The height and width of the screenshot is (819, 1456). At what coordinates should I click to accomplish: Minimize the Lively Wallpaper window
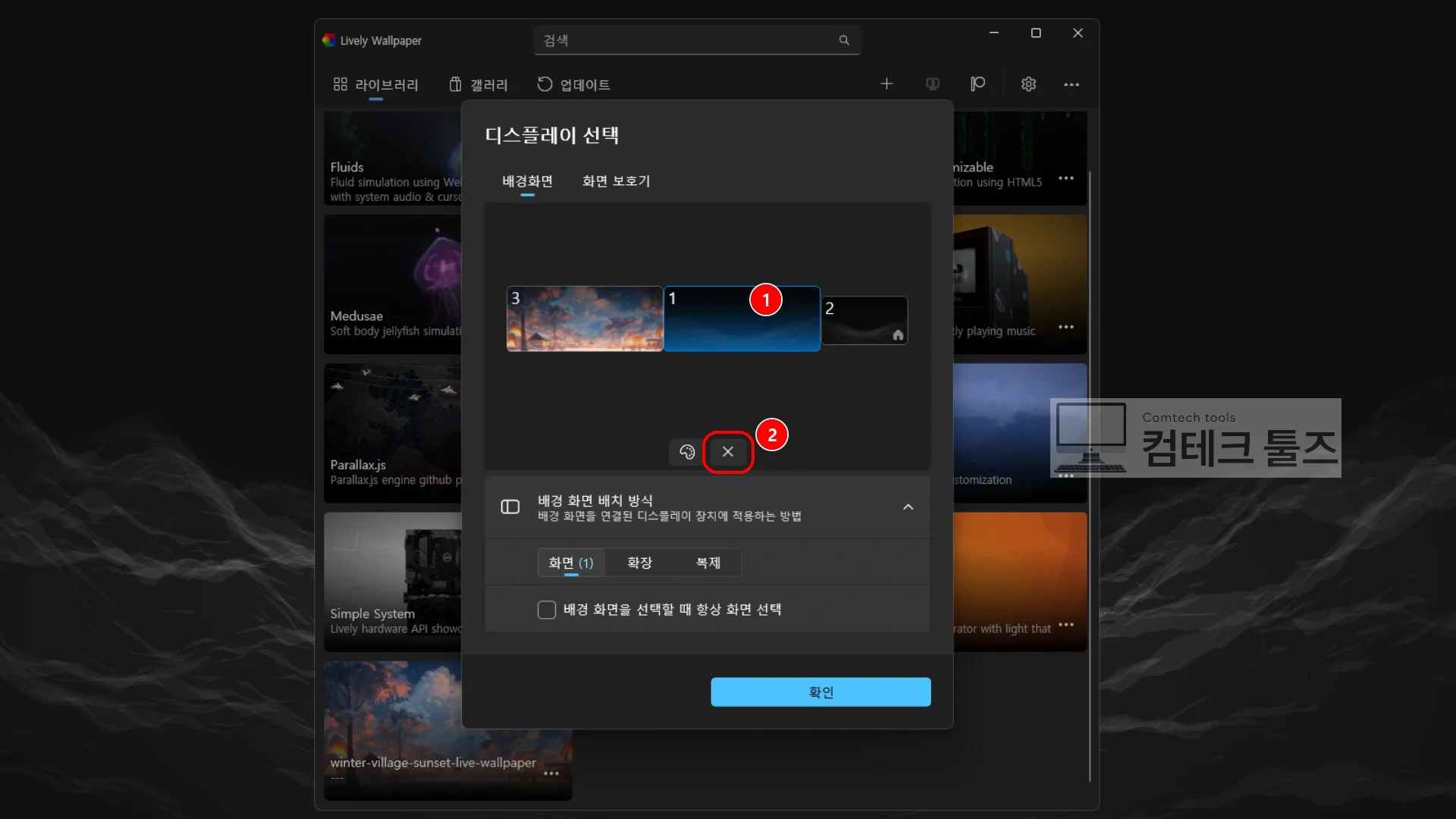click(994, 33)
